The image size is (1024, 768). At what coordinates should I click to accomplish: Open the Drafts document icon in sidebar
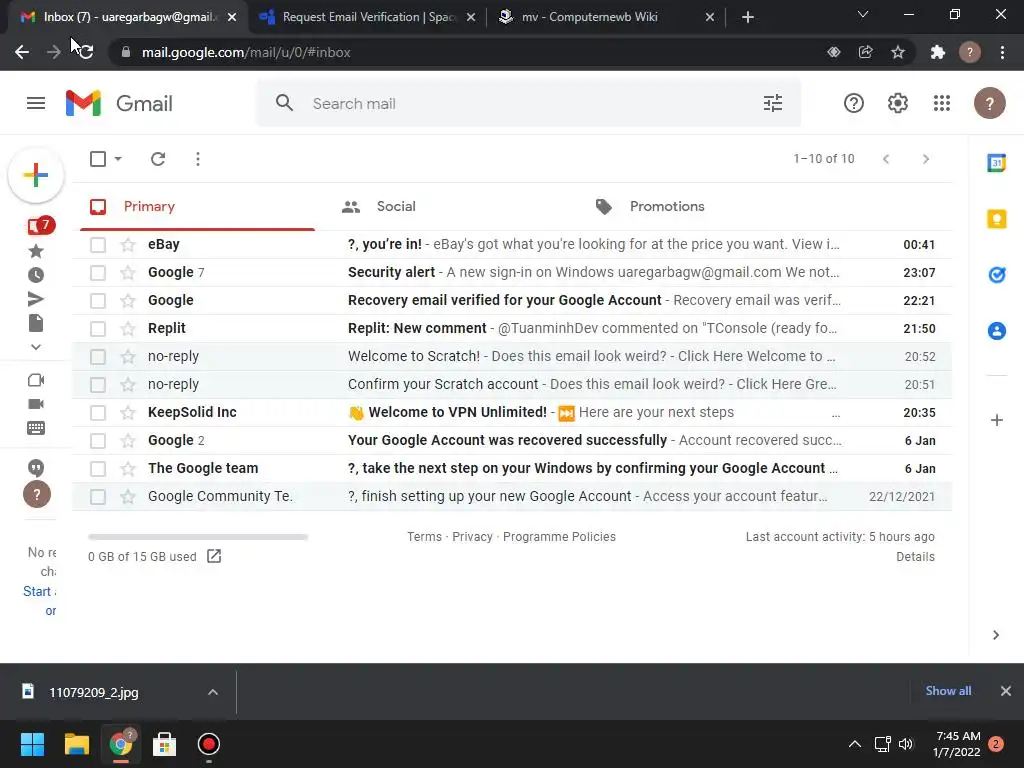(x=36, y=323)
